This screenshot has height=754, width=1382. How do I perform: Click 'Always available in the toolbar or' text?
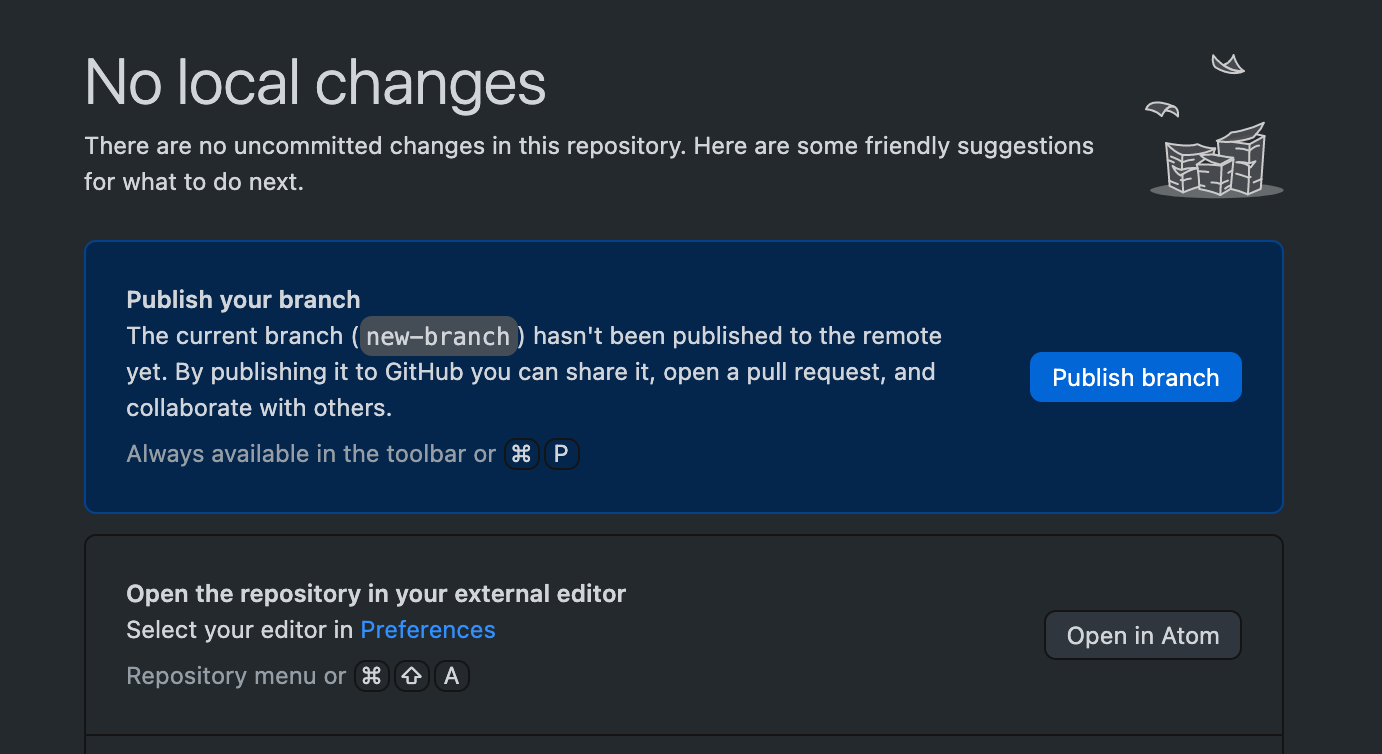pos(311,454)
